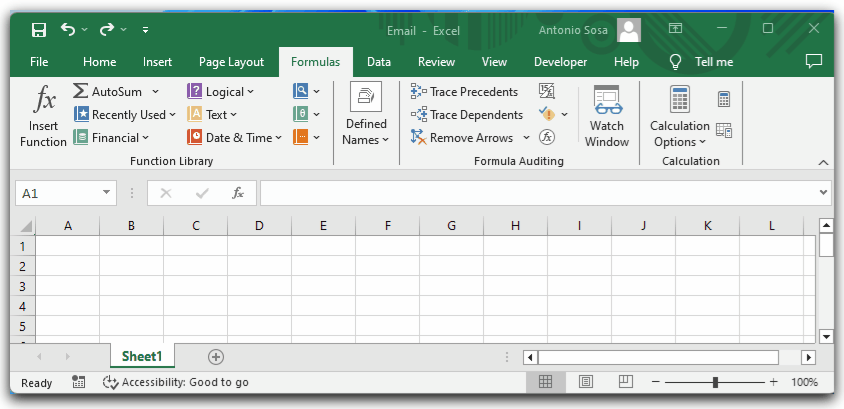Switch to the Insert tab
Screen dimensions: 844x409
(157, 62)
